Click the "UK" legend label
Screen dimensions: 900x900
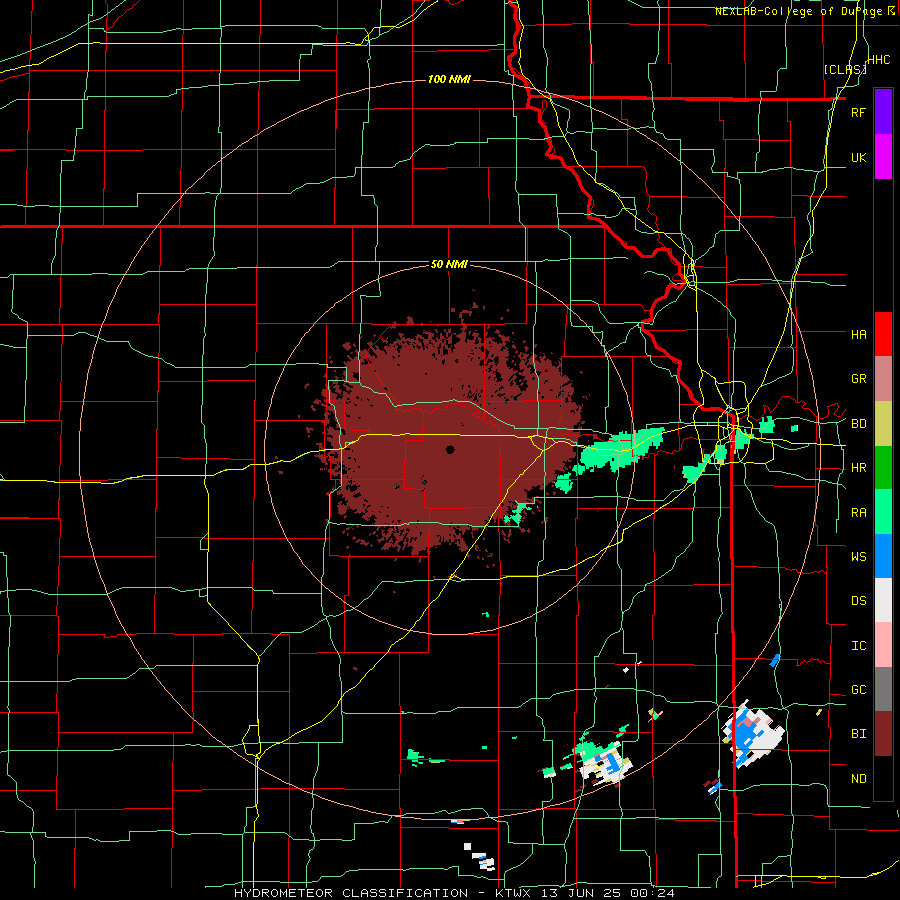(858, 157)
